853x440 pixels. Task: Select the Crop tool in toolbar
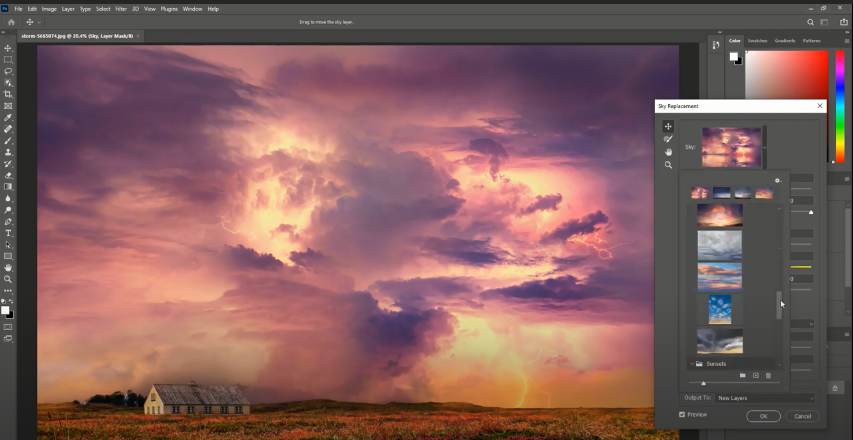(x=8, y=94)
